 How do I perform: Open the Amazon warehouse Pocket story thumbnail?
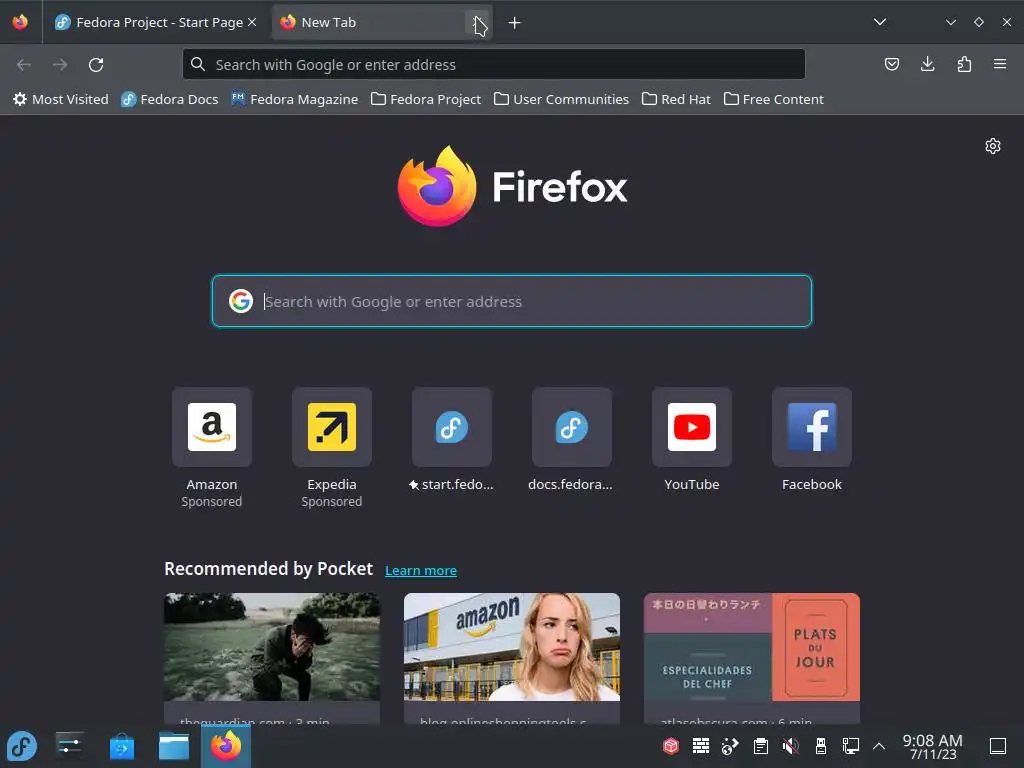(511, 647)
